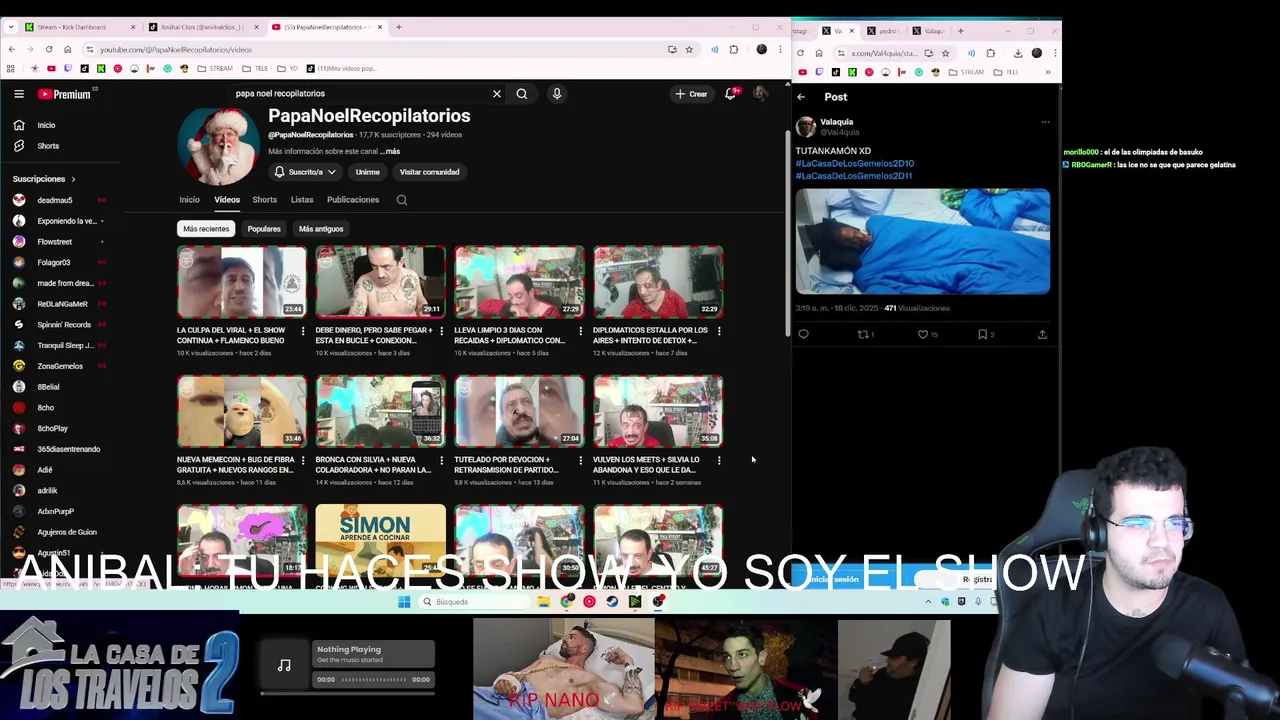Go to Inicio in YouTube sidebar
The height and width of the screenshot is (720, 1280).
(x=46, y=125)
